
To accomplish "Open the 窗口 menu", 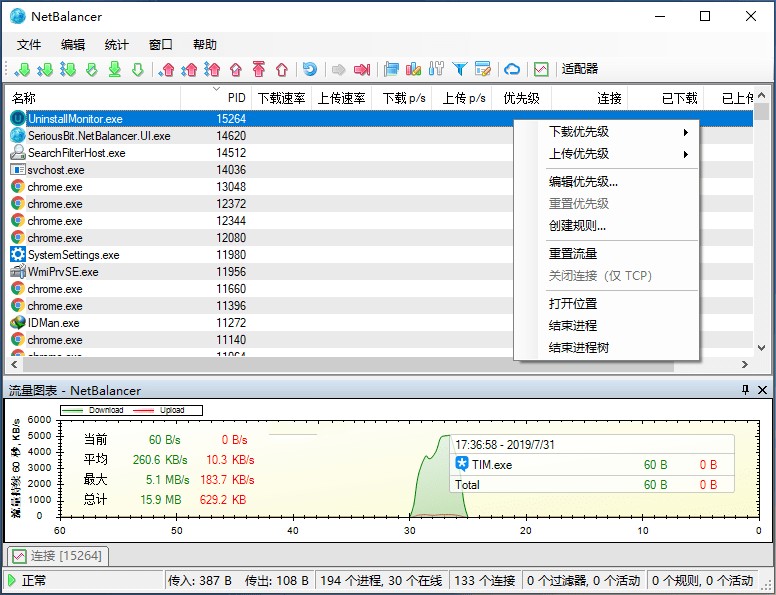I will [160, 45].
